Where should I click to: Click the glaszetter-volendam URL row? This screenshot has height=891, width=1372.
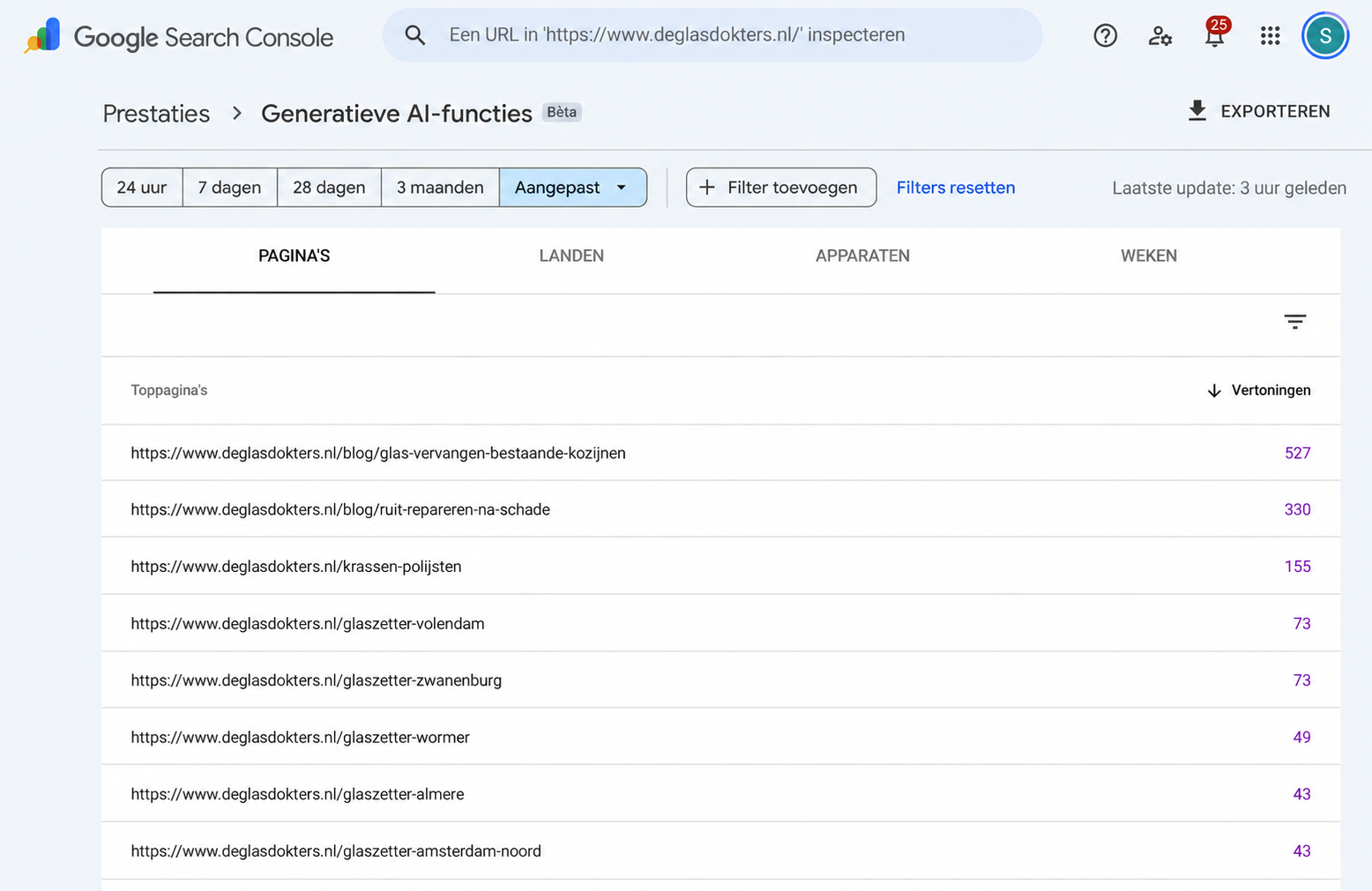tap(721, 623)
